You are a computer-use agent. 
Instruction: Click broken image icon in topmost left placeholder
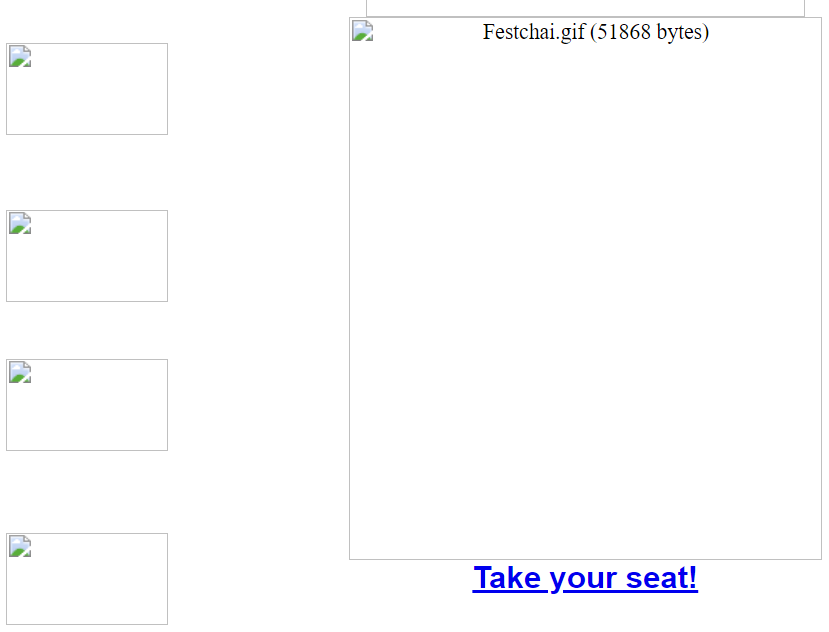coord(20,57)
